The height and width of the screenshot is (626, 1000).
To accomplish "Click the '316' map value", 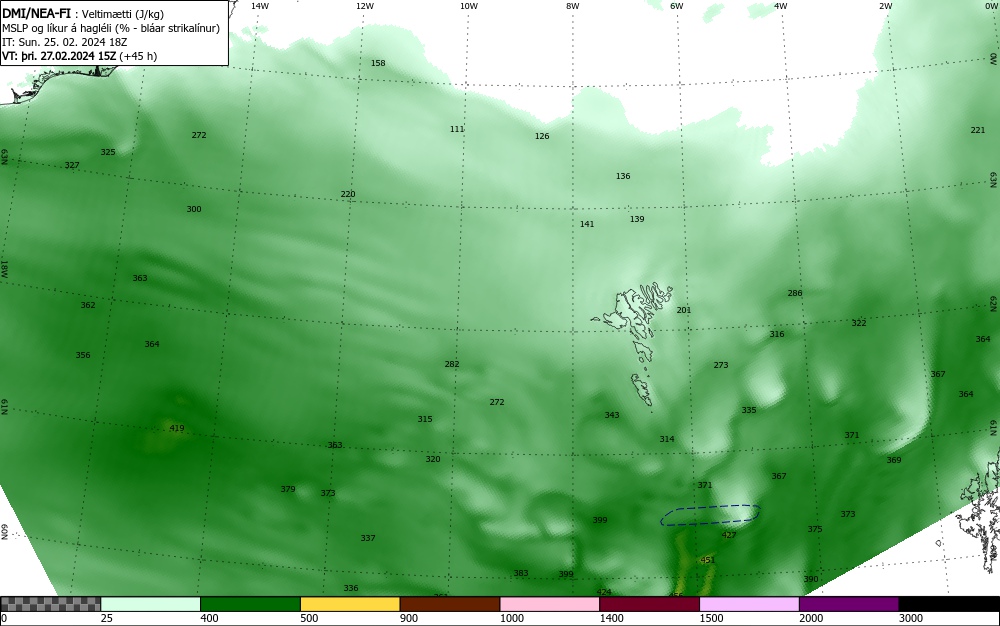I will (x=777, y=334).
